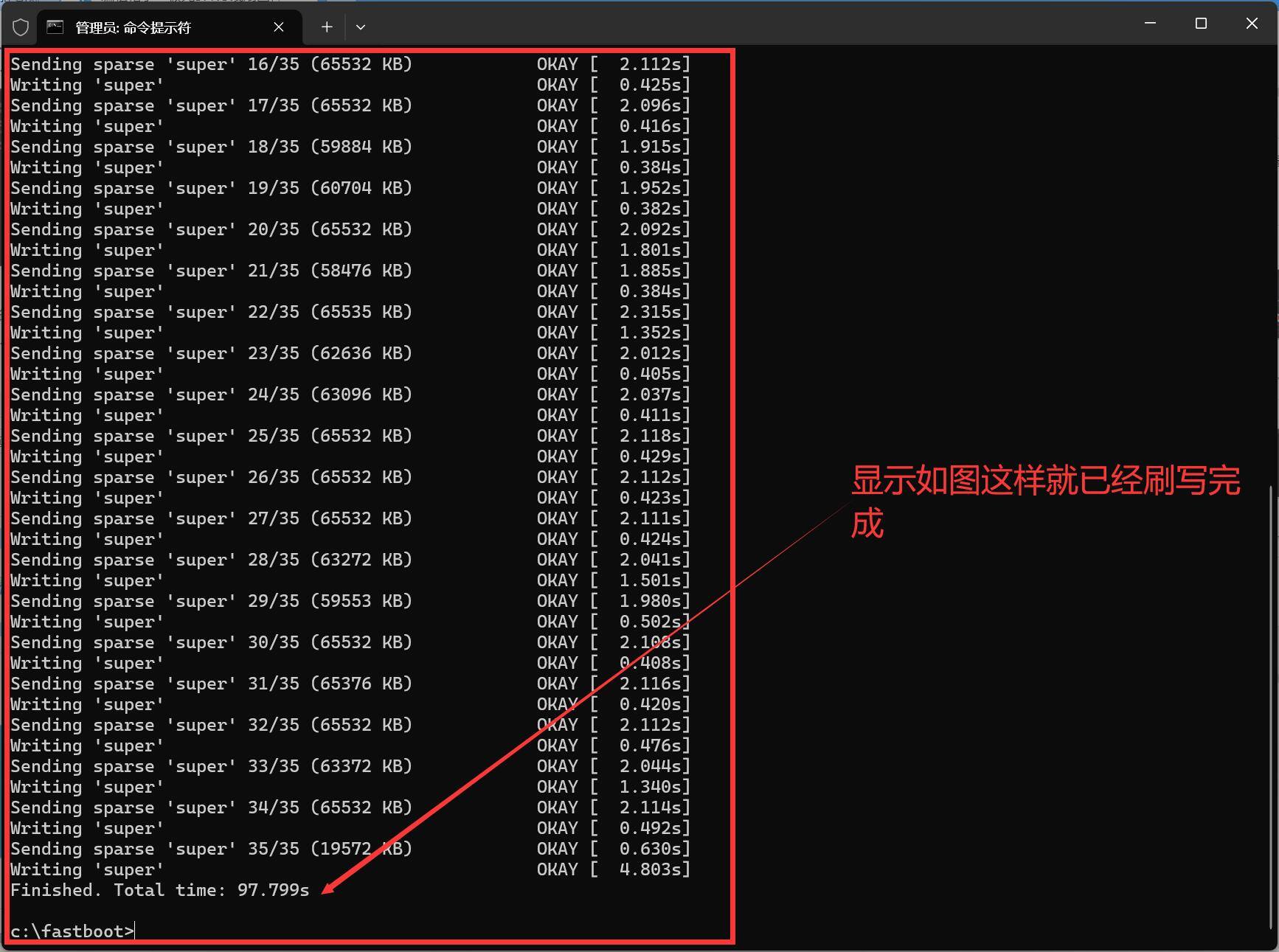Click the 'OKAY [ 1.340s]' result
Viewport: 1279px width, 952px height.
(614, 787)
